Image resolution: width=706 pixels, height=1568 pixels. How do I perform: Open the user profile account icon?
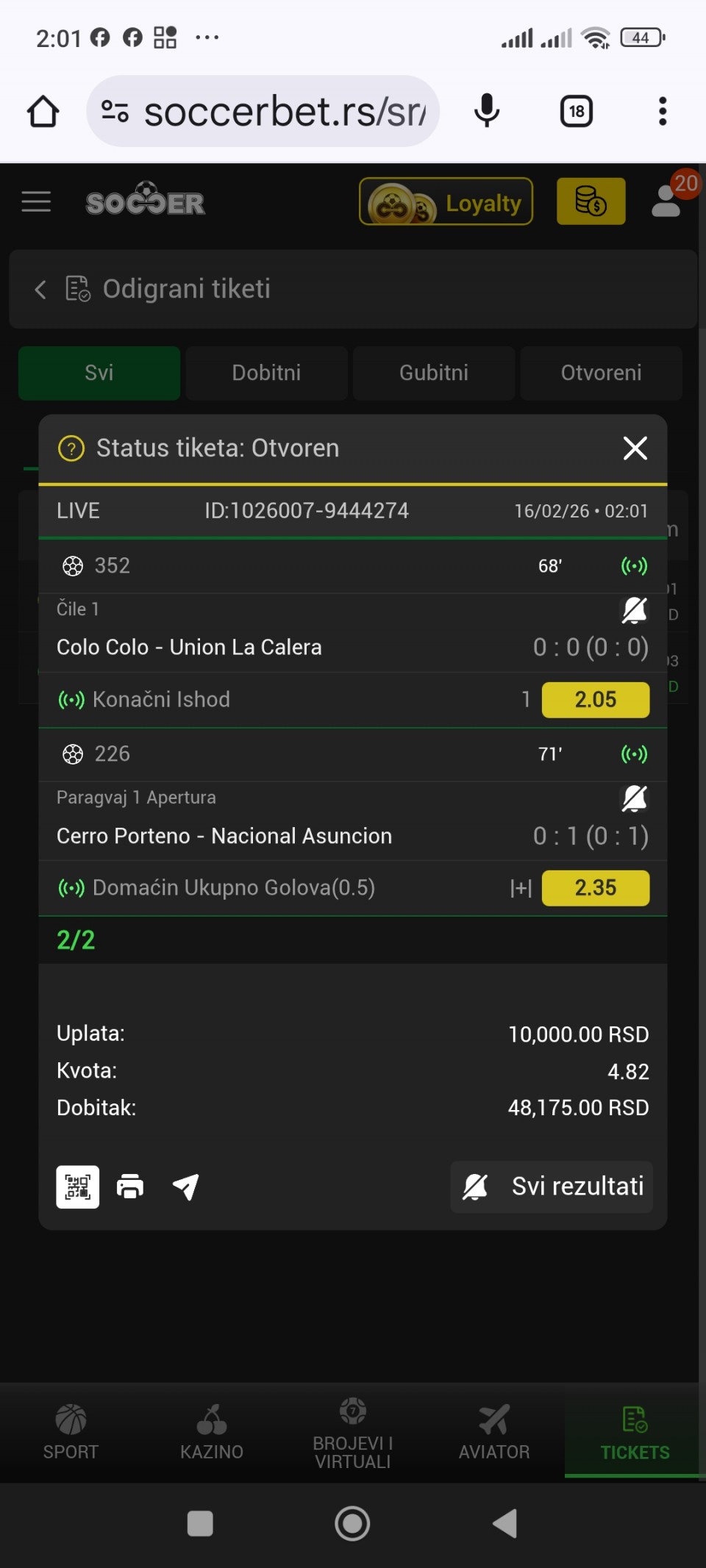[667, 201]
